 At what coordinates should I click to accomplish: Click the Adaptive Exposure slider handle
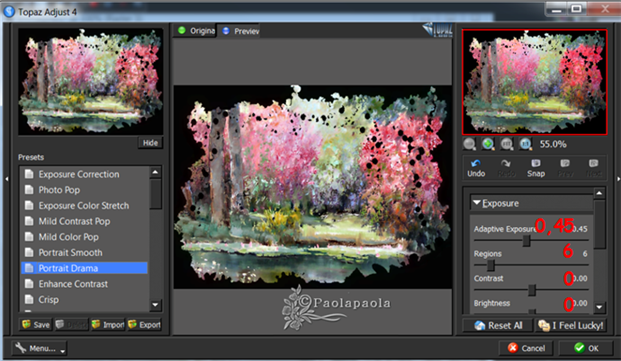526,240
